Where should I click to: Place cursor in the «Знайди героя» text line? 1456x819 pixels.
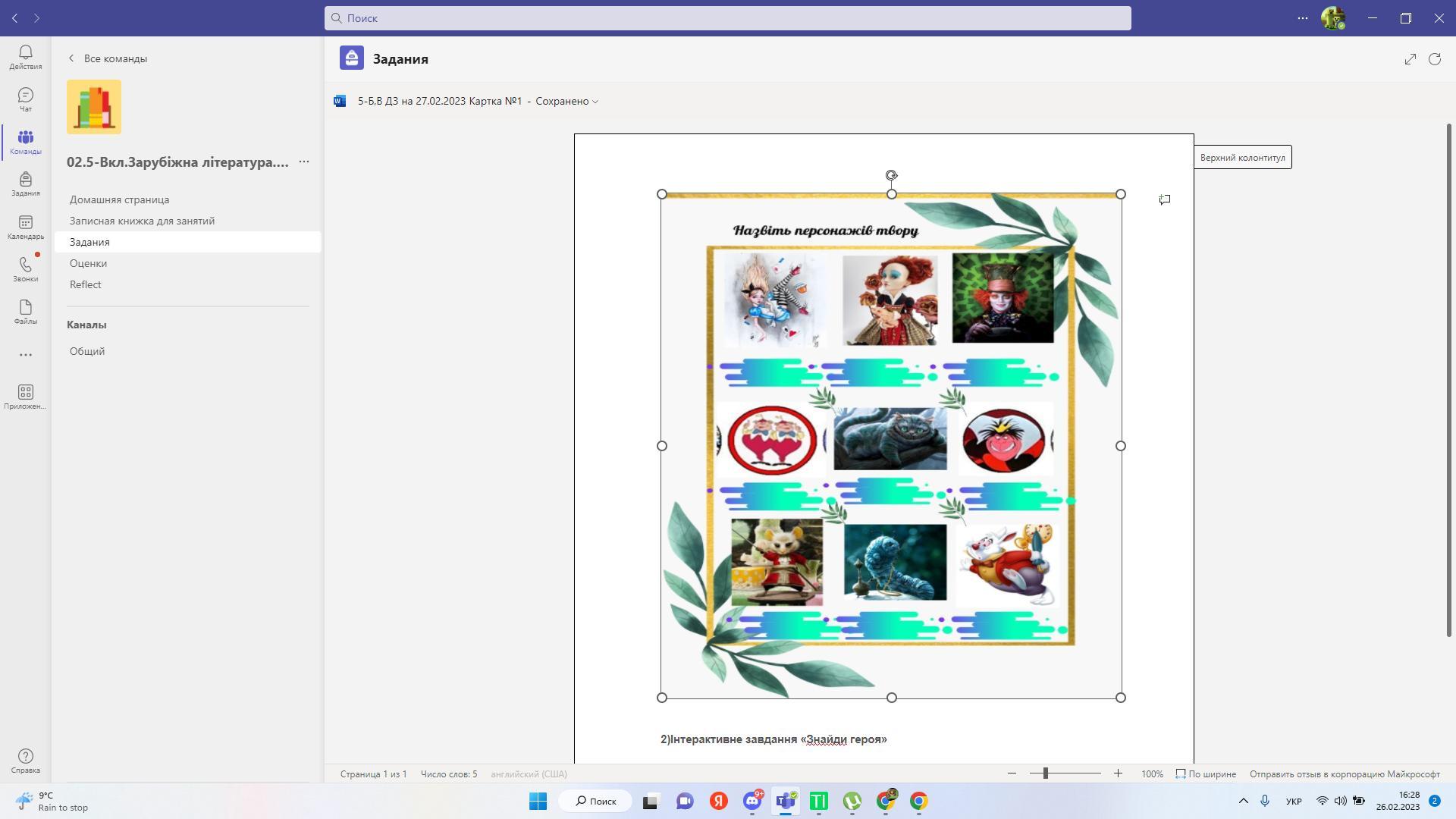pyautogui.click(x=773, y=739)
